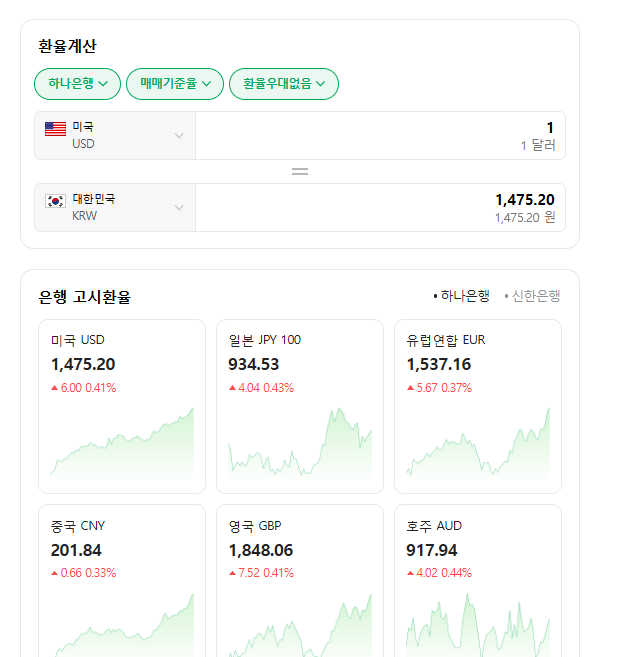Image resolution: width=623 pixels, height=657 pixels.
Task: Open the 호주 AUD rate card
Action: click(478, 581)
